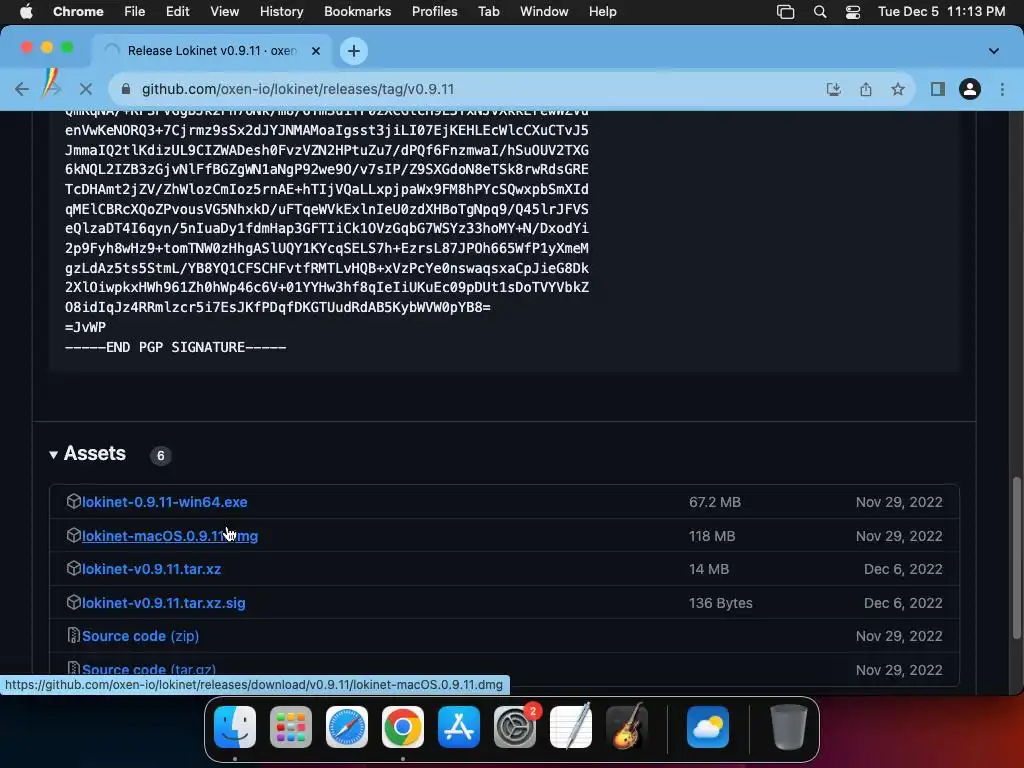This screenshot has width=1024, height=768.
Task: Open System Settings from the dock
Action: 515,726
